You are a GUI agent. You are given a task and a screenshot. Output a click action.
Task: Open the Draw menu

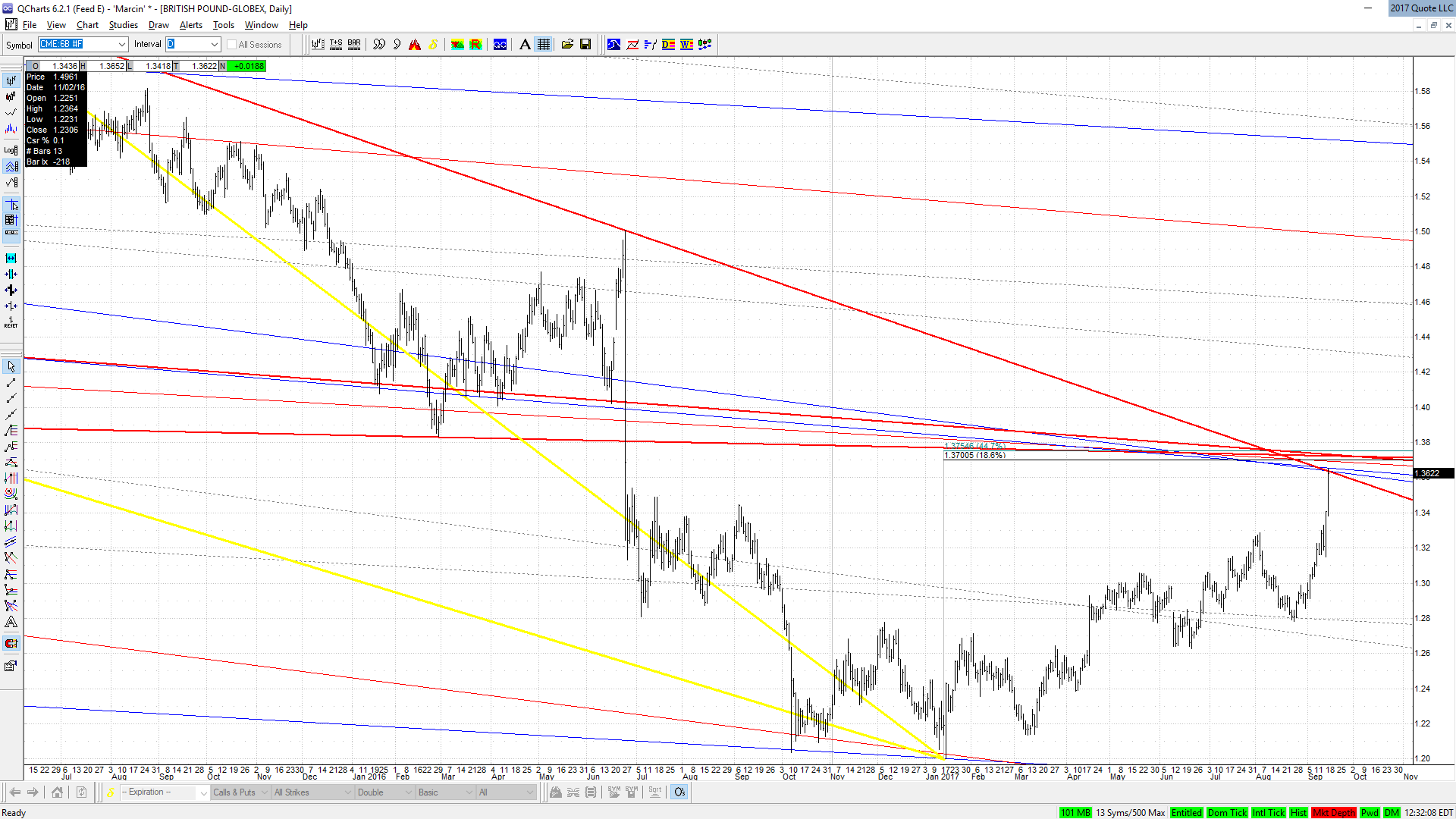[158, 25]
